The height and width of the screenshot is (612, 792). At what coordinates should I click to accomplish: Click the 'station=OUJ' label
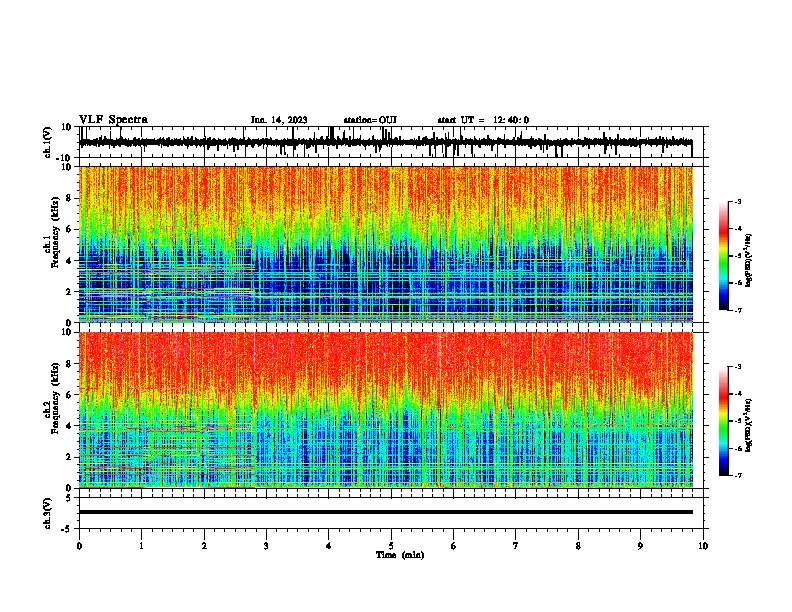point(370,120)
